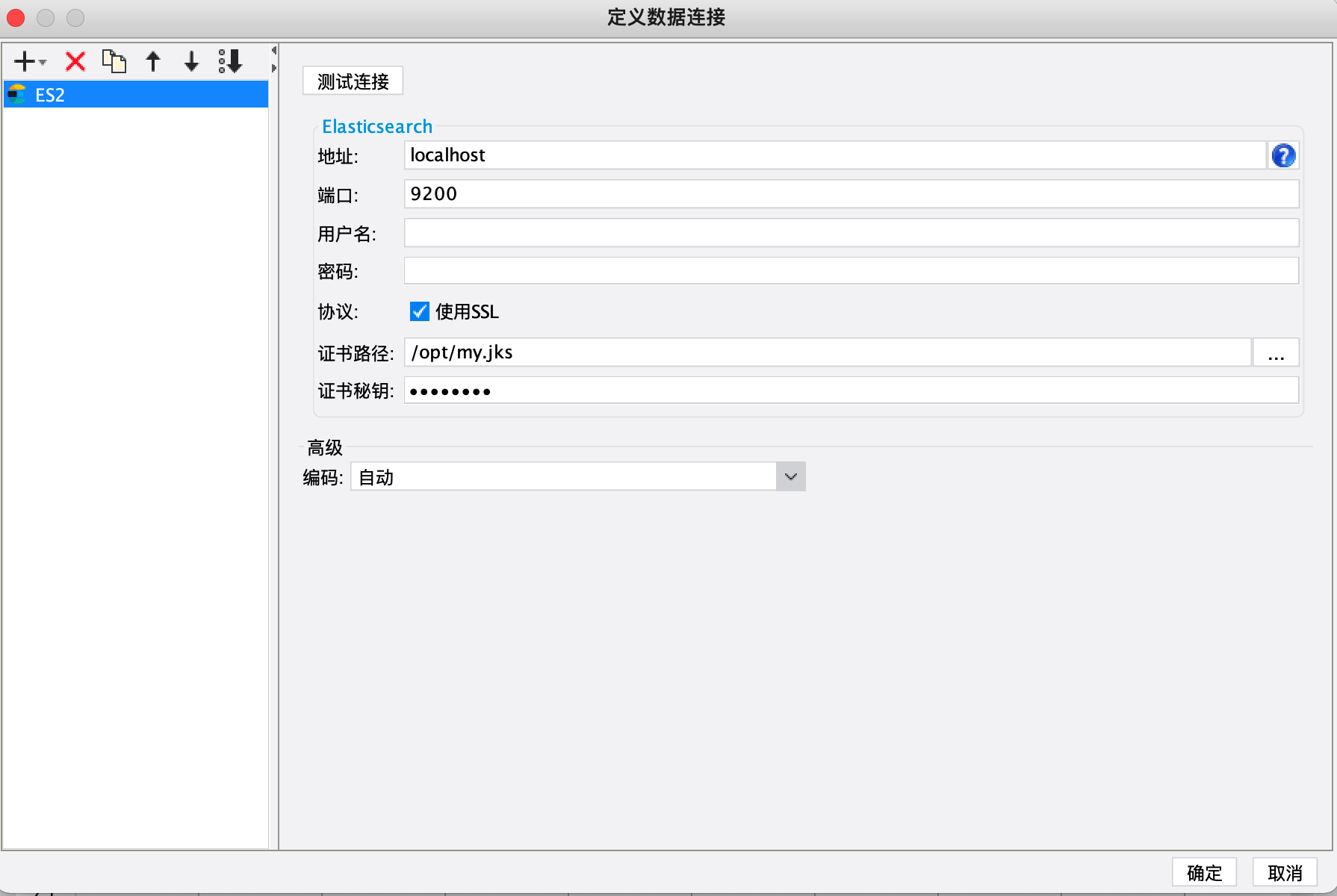This screenshot has width=1337, height=896.
Task: Toggle the 使用SSL checkbox
Action: [x=420, y=311]
